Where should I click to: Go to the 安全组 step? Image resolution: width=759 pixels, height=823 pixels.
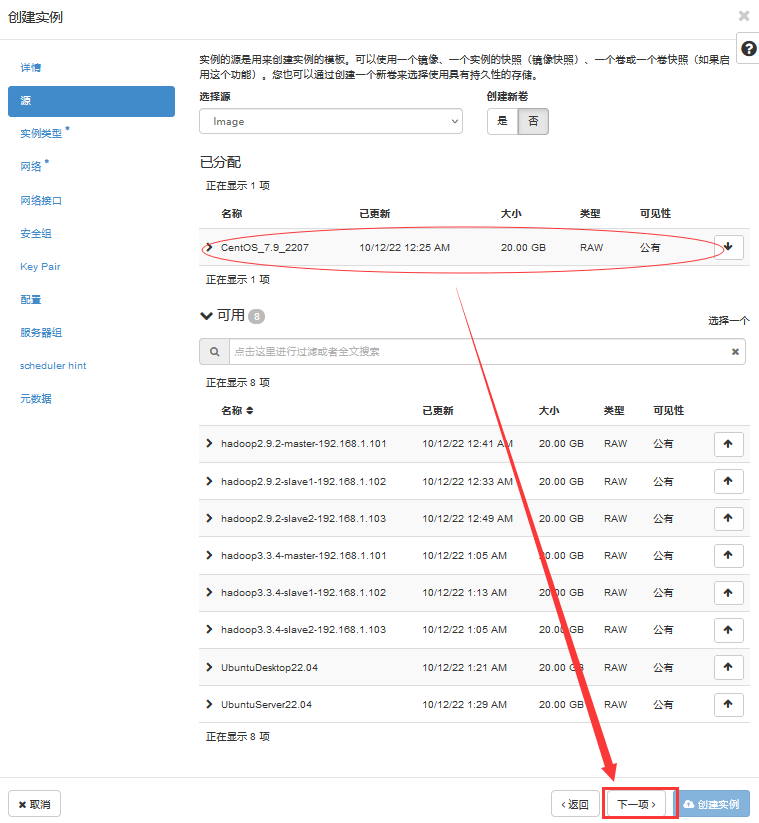(36, 234)
